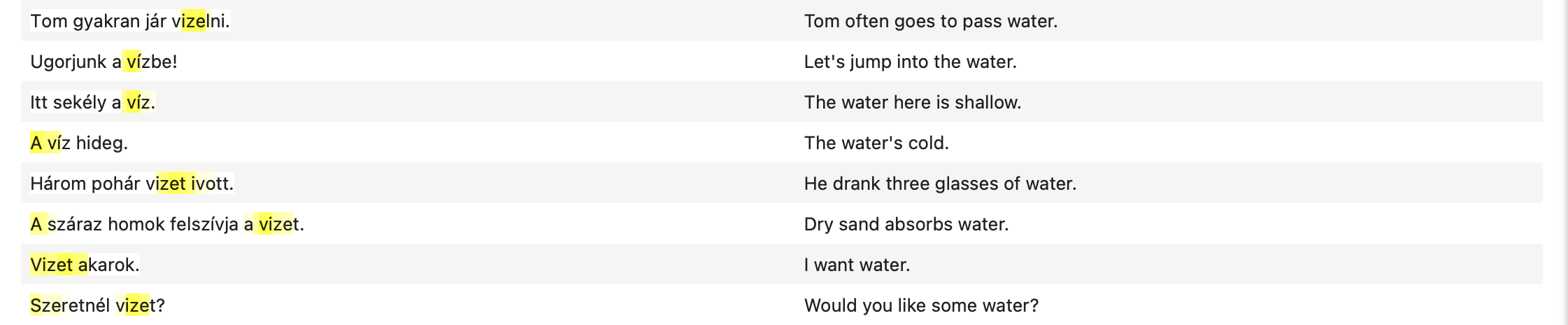The width and height of the screenshot is (1568, 325).
Task: Click the word "Három" in the fifth sentence
Action: (54, 184)
